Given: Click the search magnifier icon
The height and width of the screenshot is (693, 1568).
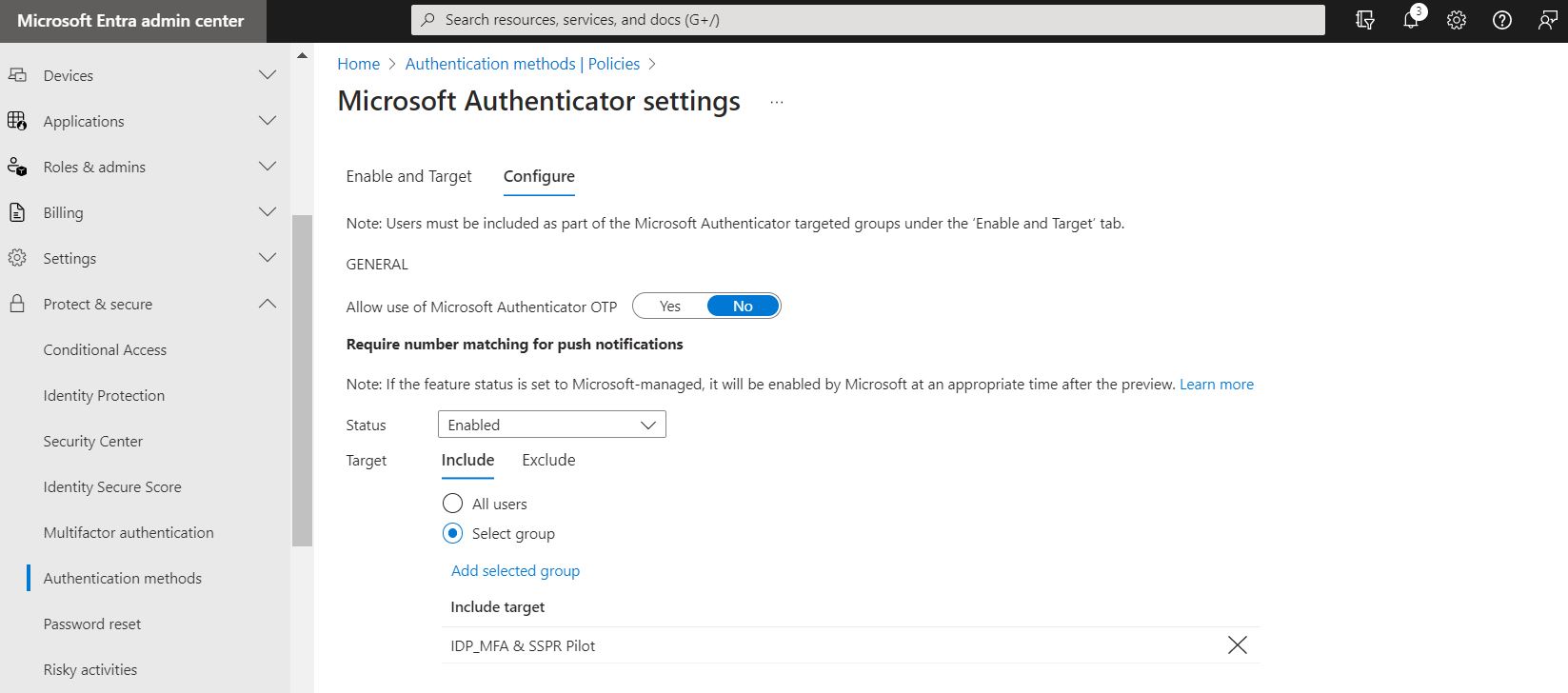Looking at the screenshot, I should (428, 20).
